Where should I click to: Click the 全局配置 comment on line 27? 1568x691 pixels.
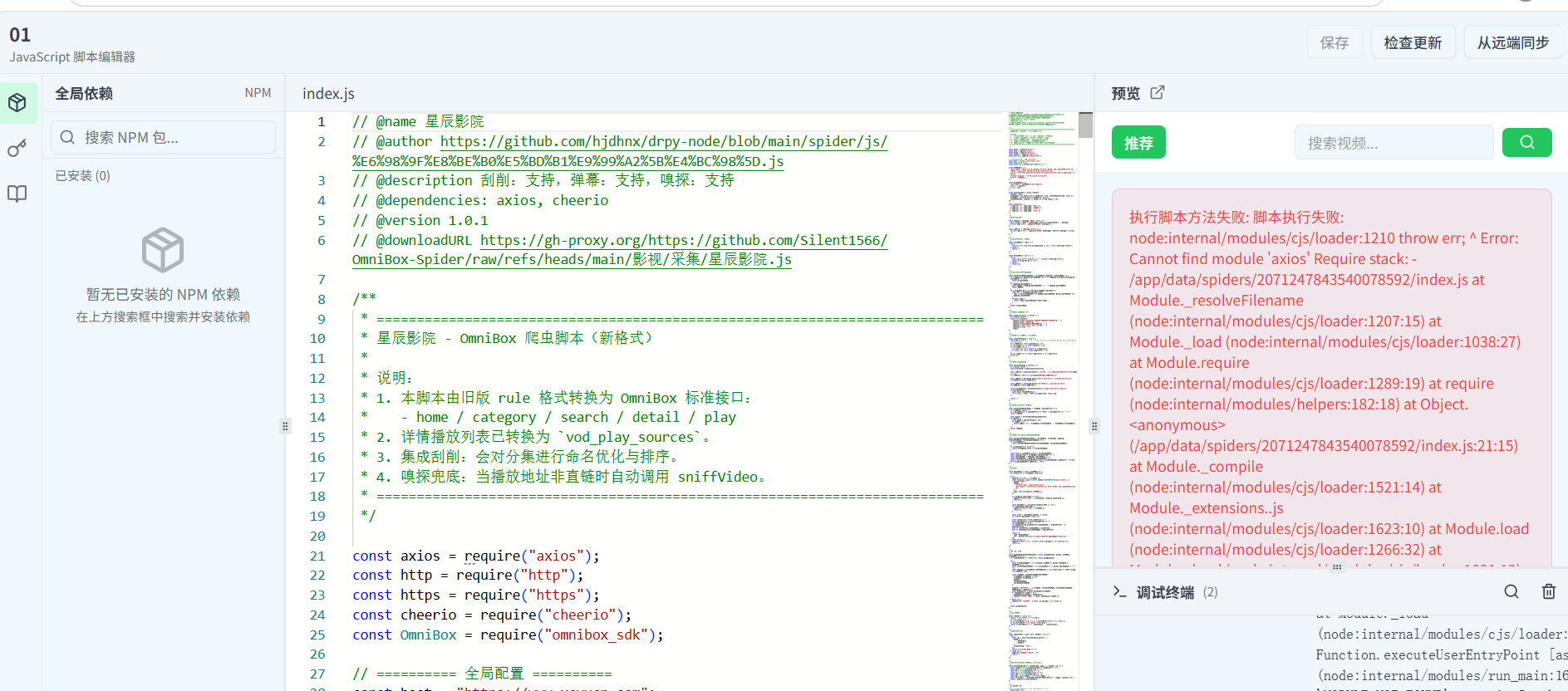(482, 674)
